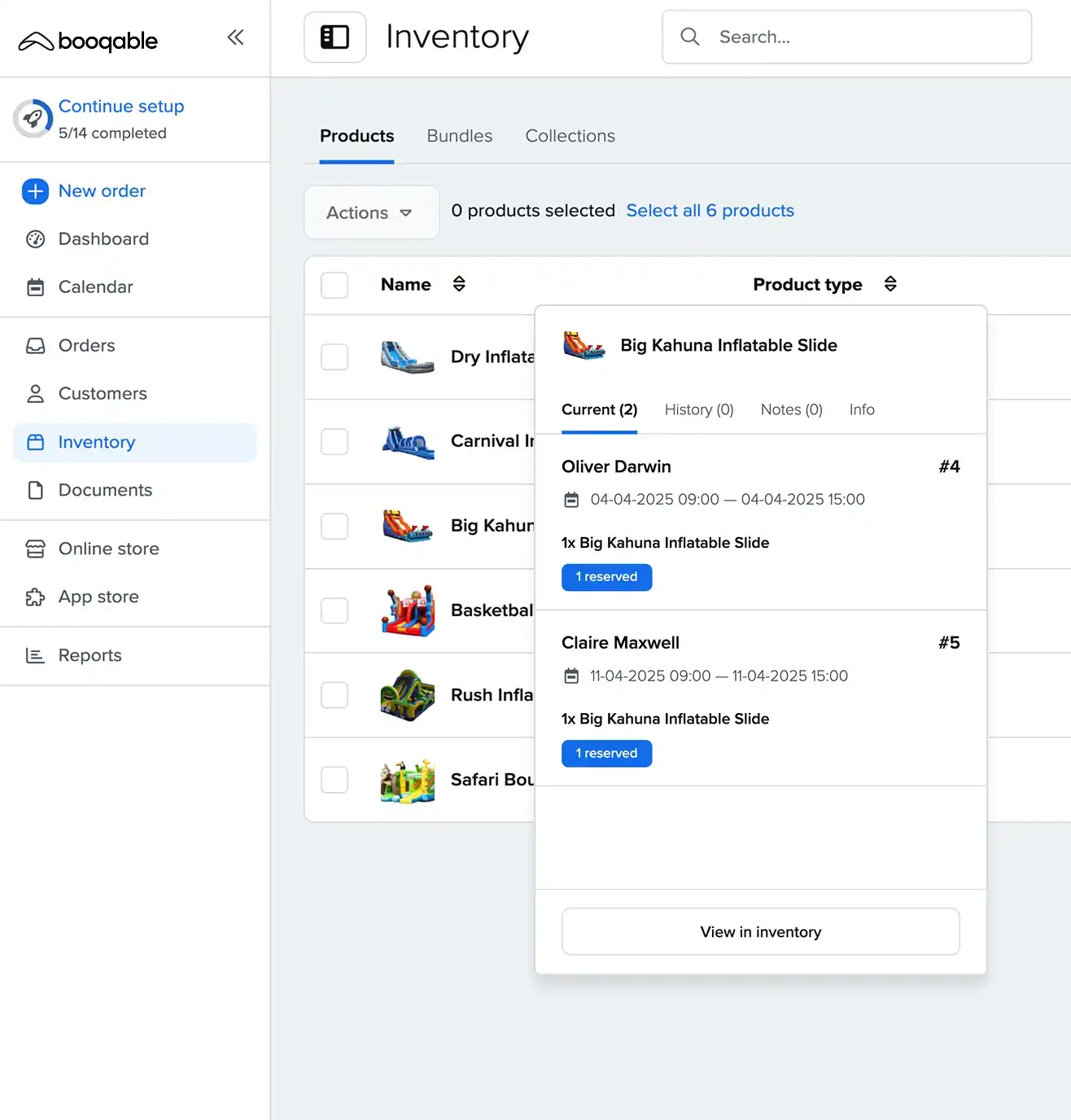
Task: Go to the Documents page
Action: coord(105,490)
